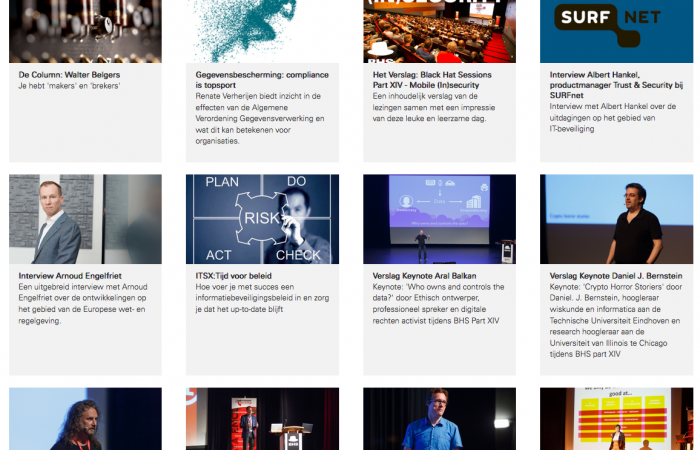Click the Aral Balkan keynote stage thumbnail

pyautogui.click(x=439, y=219)
